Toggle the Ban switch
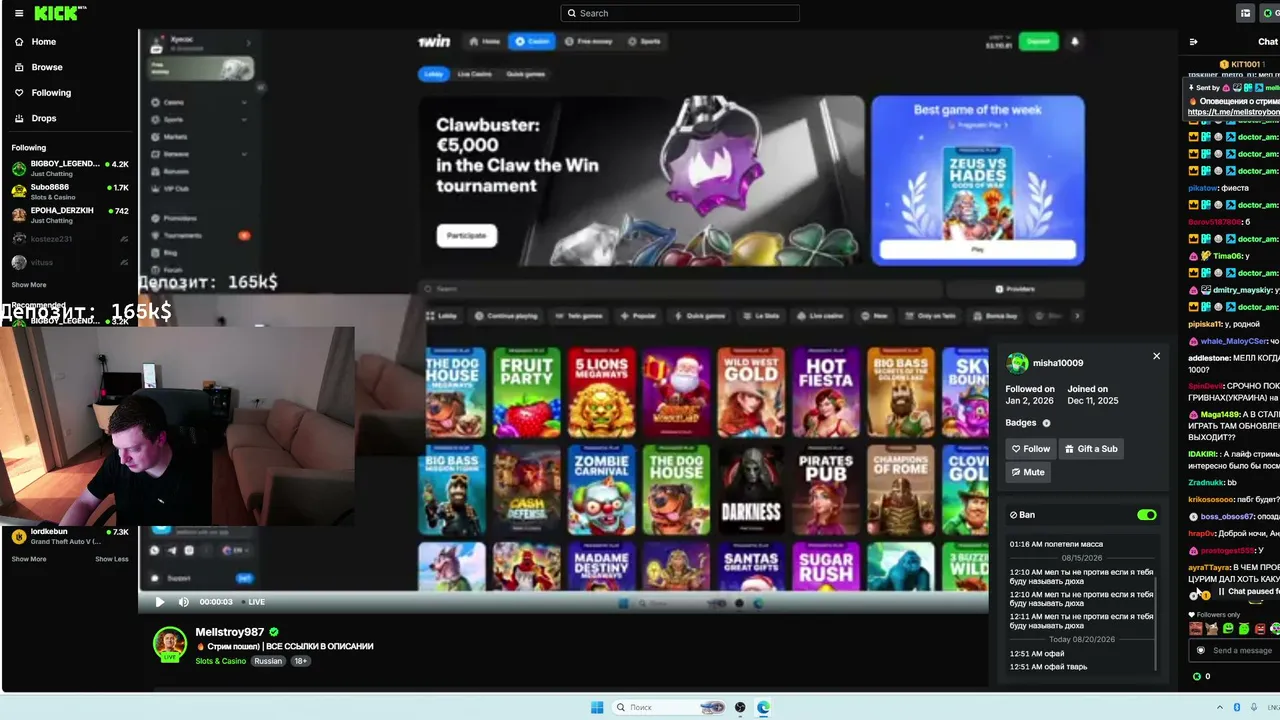 tap(1147, 515)
